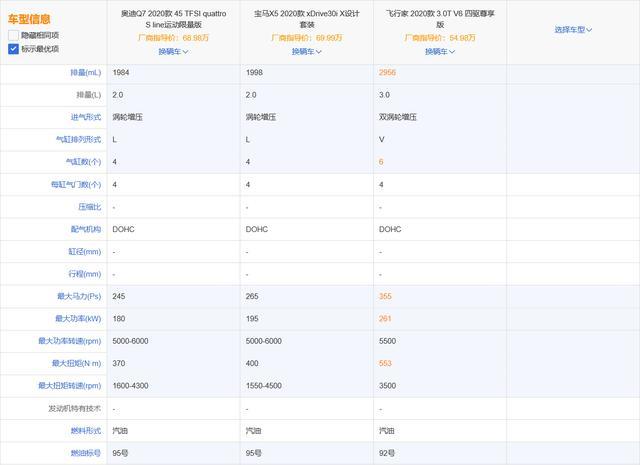Click the 最大功率转速(rpm) row label
Image resolution: width=640 pixels, height=465 pixels.
pyautogui.click(x=69, y=341)
